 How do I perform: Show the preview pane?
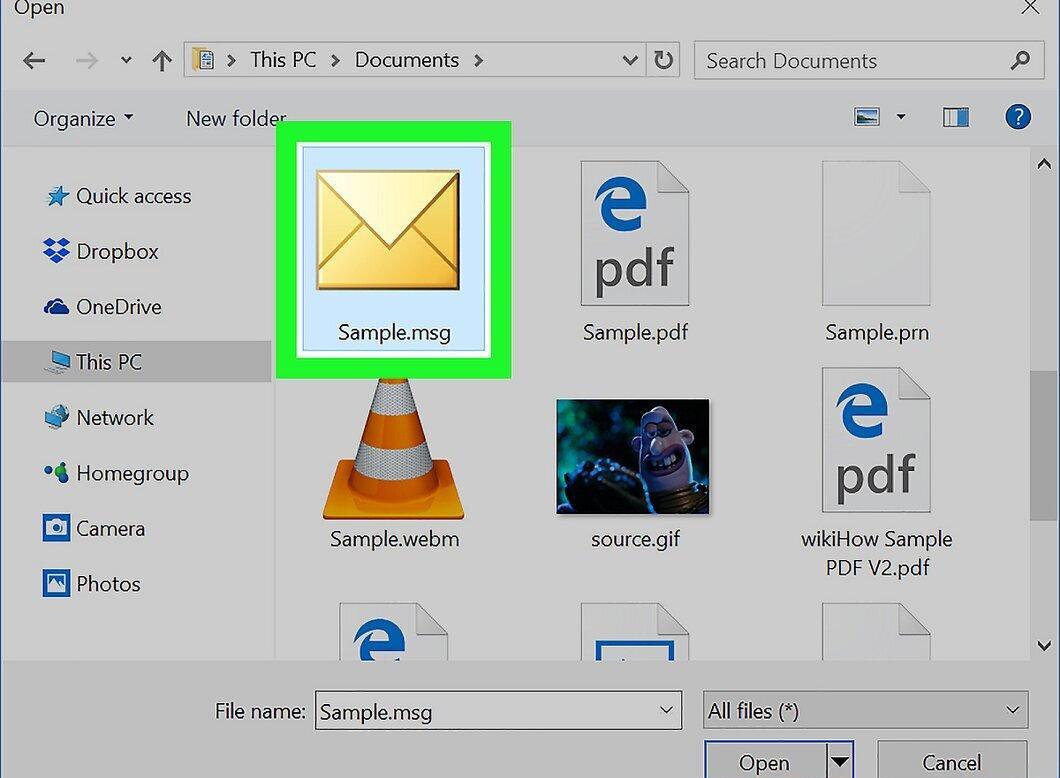coord(956,118)
